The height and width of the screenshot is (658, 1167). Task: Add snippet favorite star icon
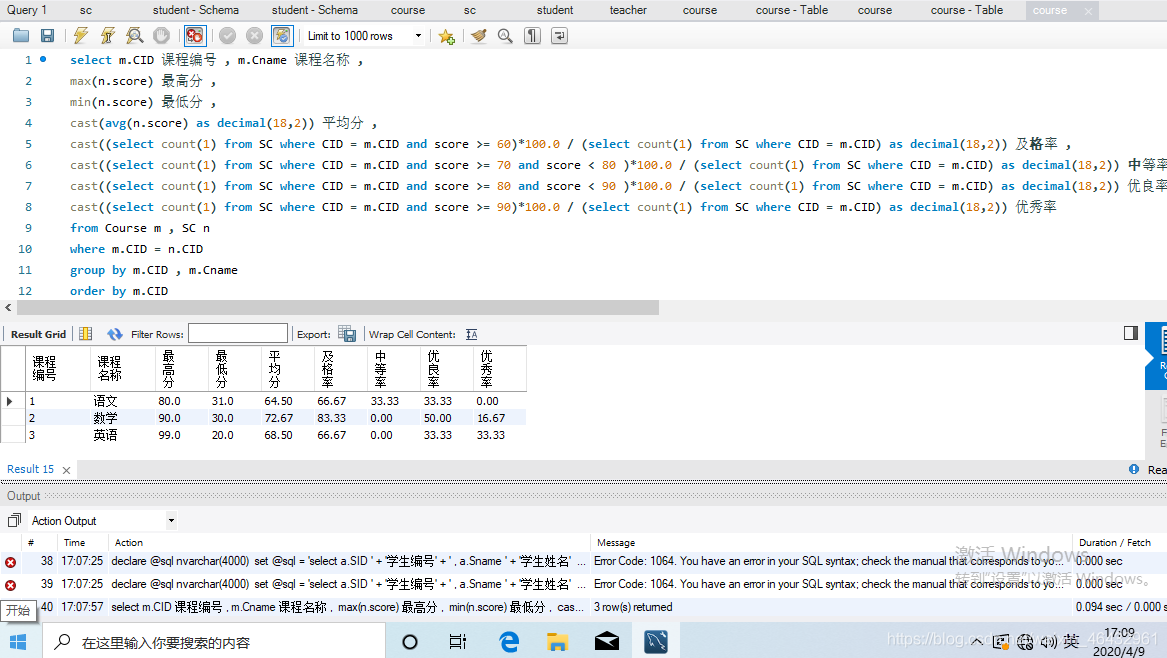447,36
